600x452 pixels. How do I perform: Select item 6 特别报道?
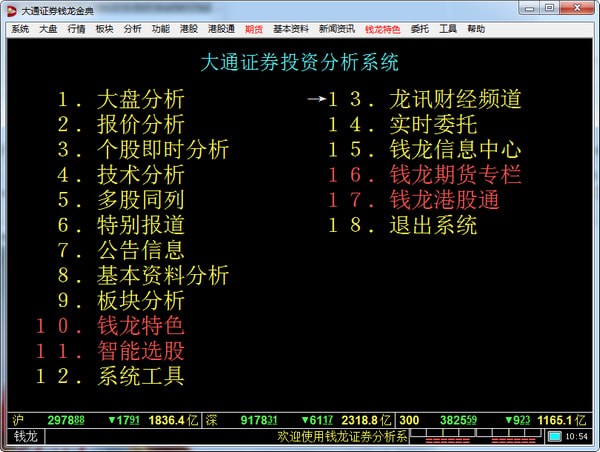(x=121, y=225)
